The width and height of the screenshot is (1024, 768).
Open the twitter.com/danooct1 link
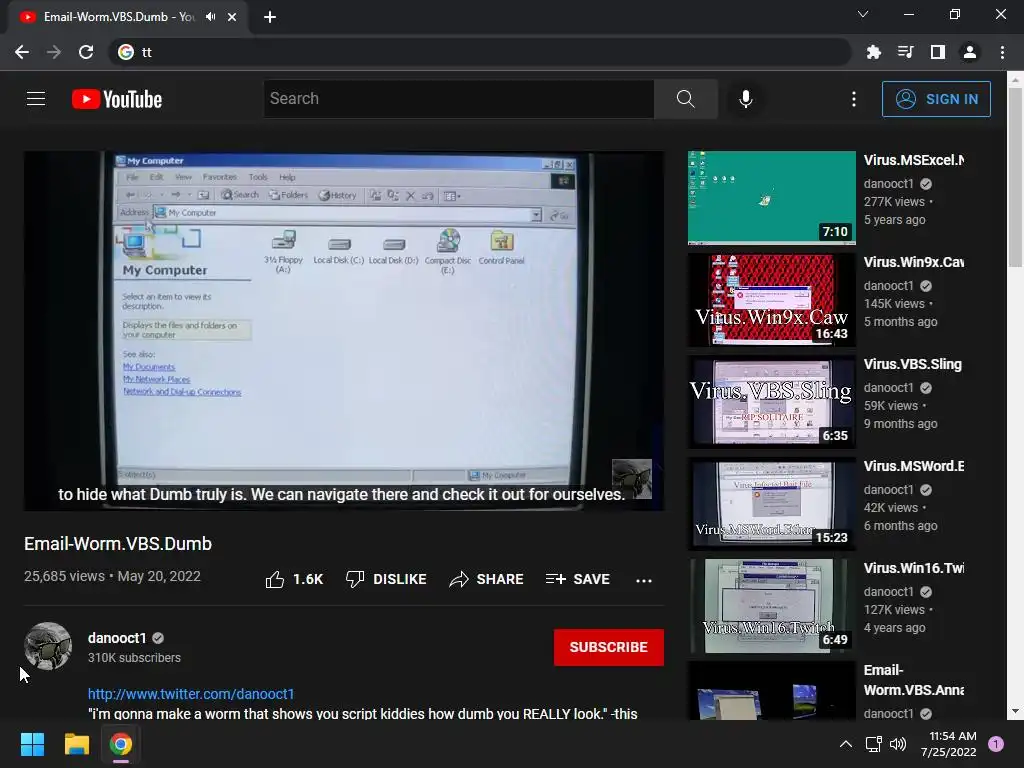[191, 694]
